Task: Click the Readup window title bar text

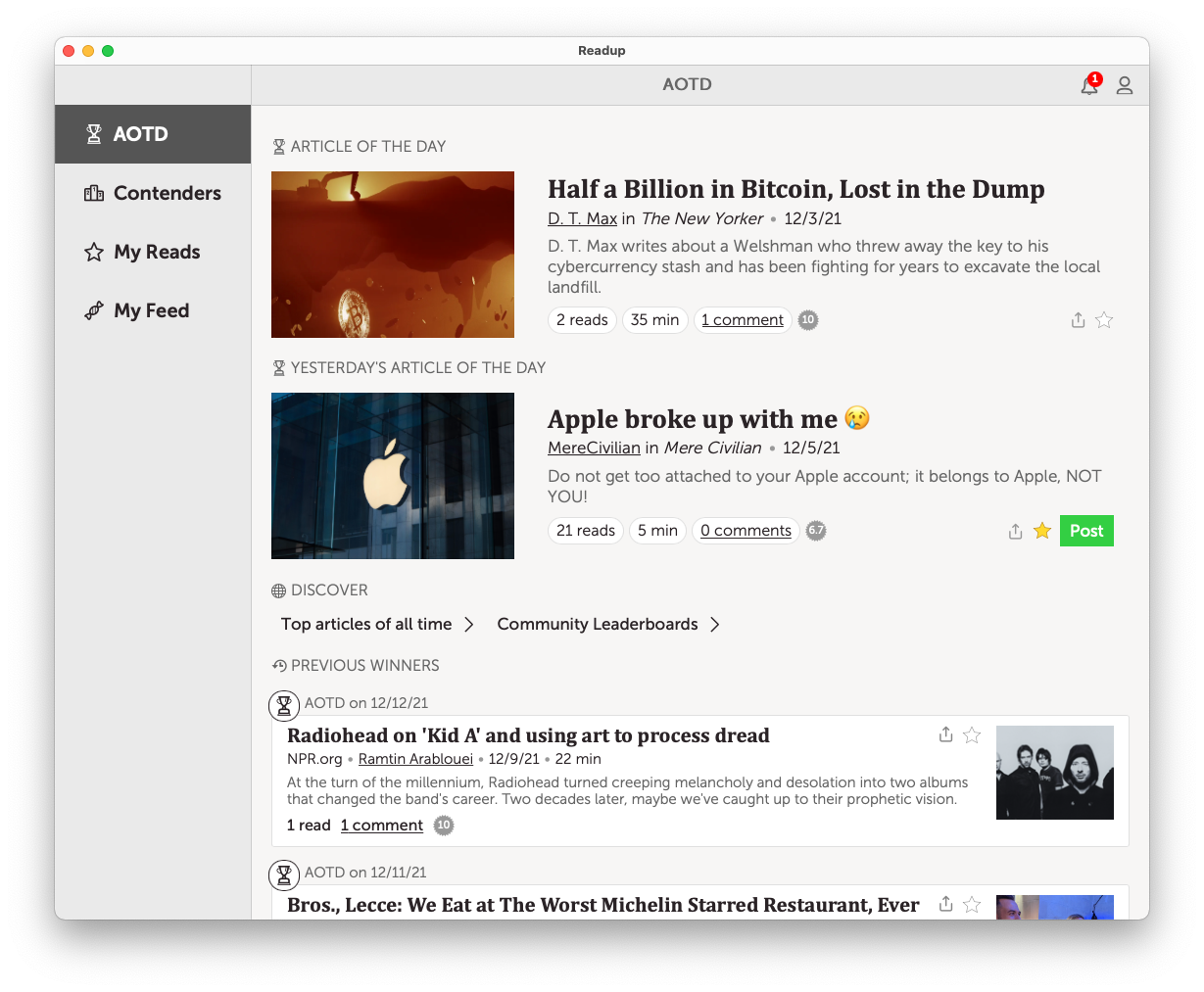Action: point(602,51)
